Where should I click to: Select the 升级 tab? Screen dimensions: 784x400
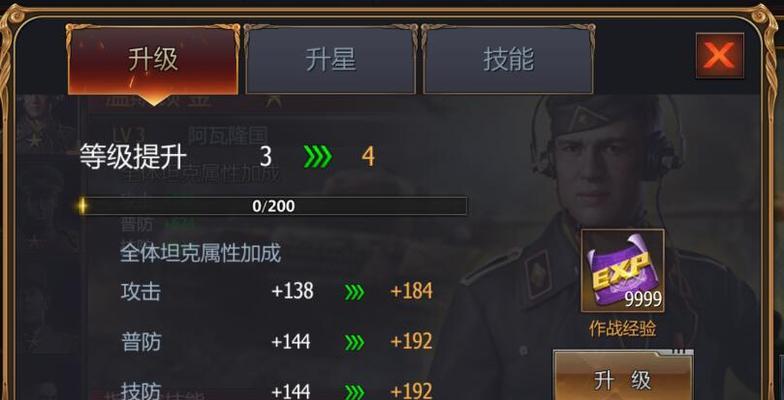click(153, 60)
